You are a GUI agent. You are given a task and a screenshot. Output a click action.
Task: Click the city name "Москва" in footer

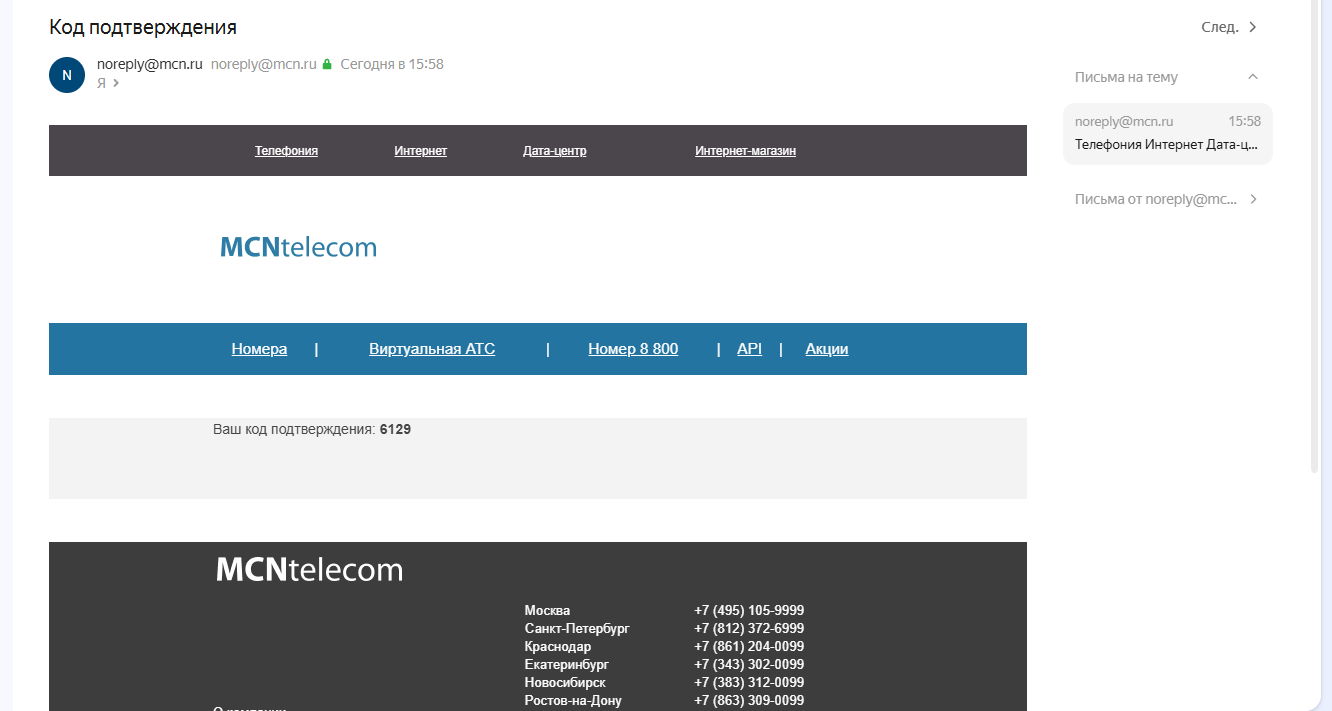[x=547, y=610]
